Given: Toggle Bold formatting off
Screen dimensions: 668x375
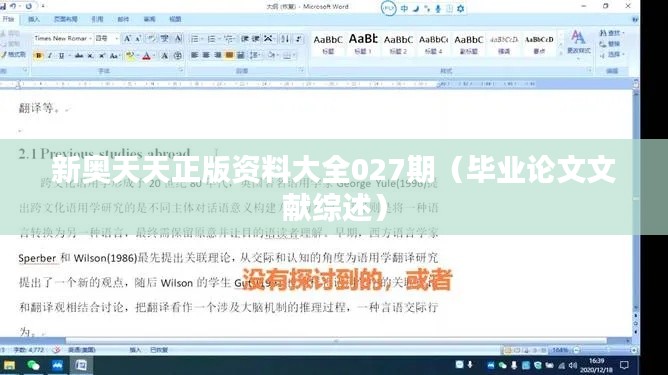Looking at the screenshot, I should [x=38, y=55].
